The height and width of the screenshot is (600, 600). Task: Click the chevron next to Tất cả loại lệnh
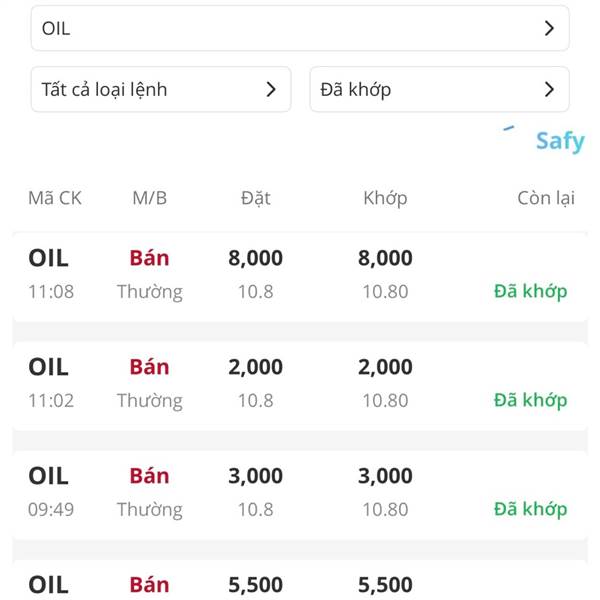click(271, 89)
